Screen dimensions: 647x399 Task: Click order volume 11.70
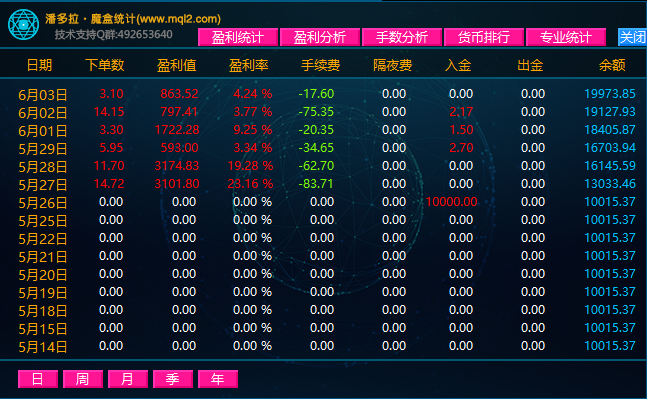tap(109, 166)
